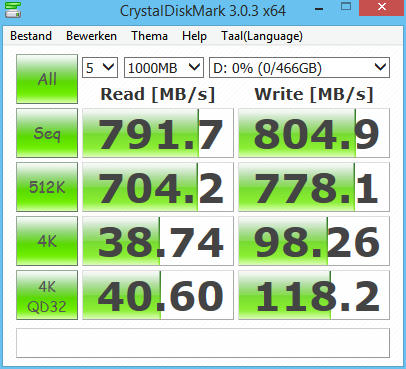Select the 4K read result 38.74
Viewport: 406px width, 369px height.
click(x=158, y=241)
